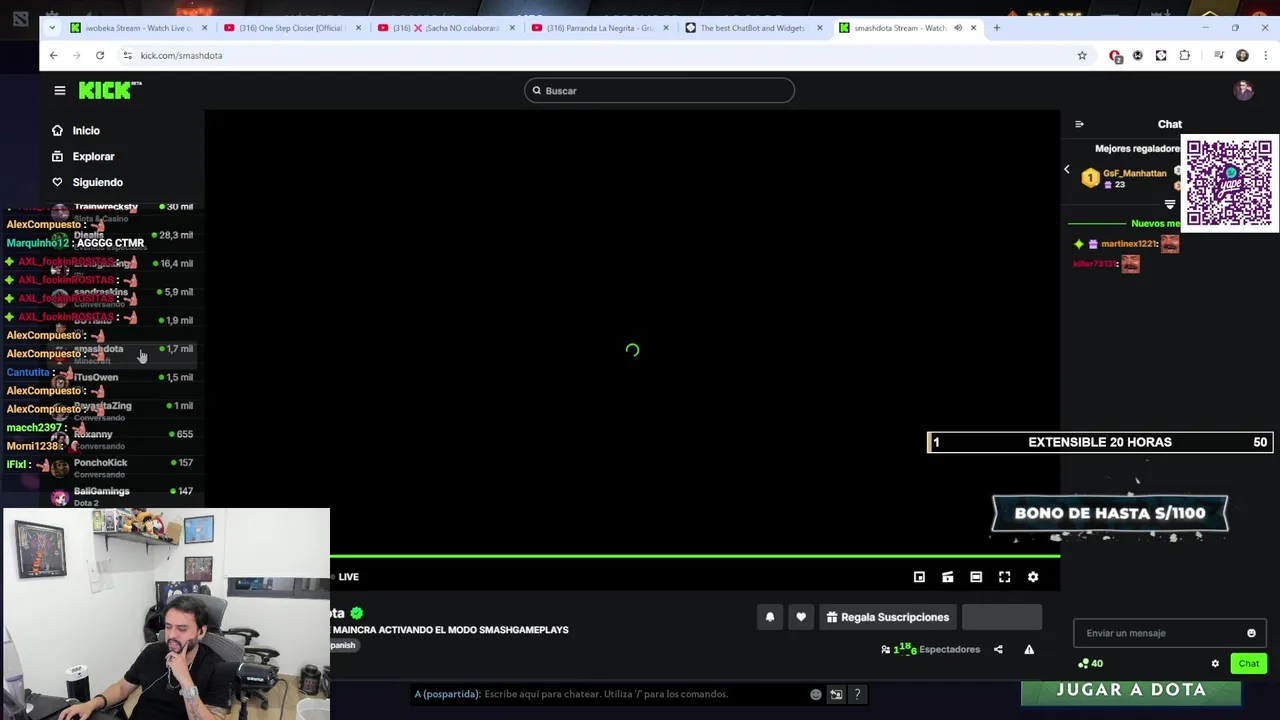Toggle the notification bell for the channel
1280x720 pixels.
[x=770, y=618]
